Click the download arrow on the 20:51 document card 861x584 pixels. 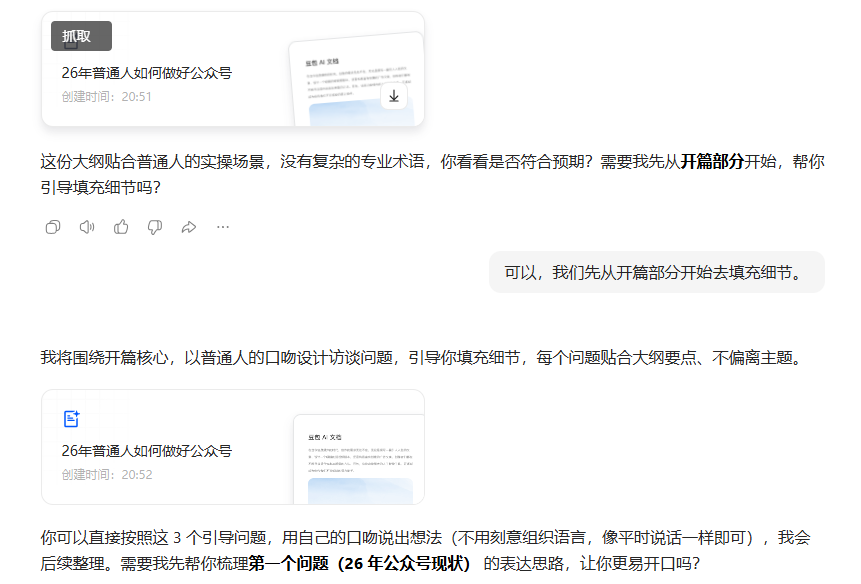[394, 96]
